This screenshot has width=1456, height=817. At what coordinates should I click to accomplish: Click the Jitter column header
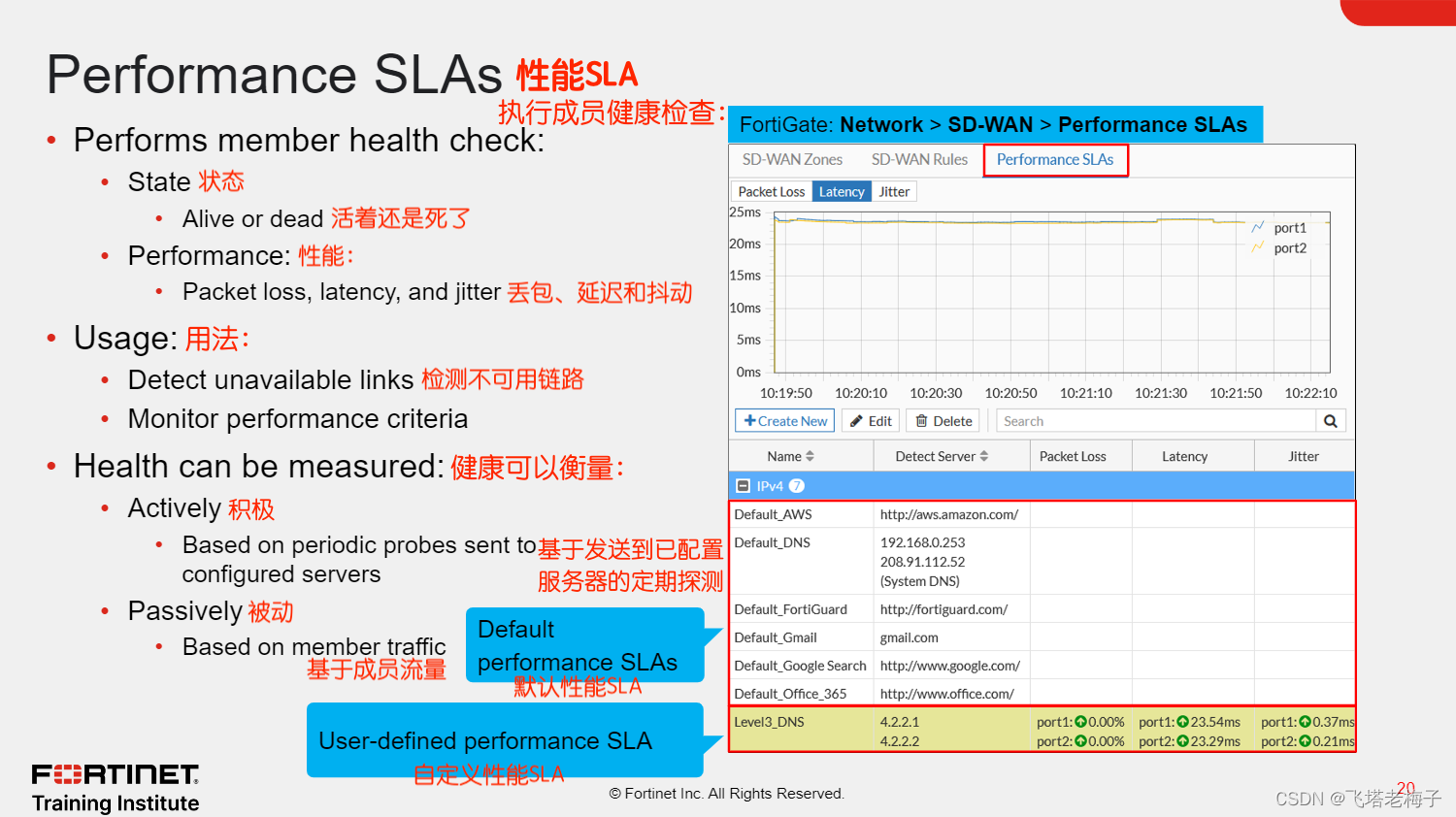point(1304,456)
